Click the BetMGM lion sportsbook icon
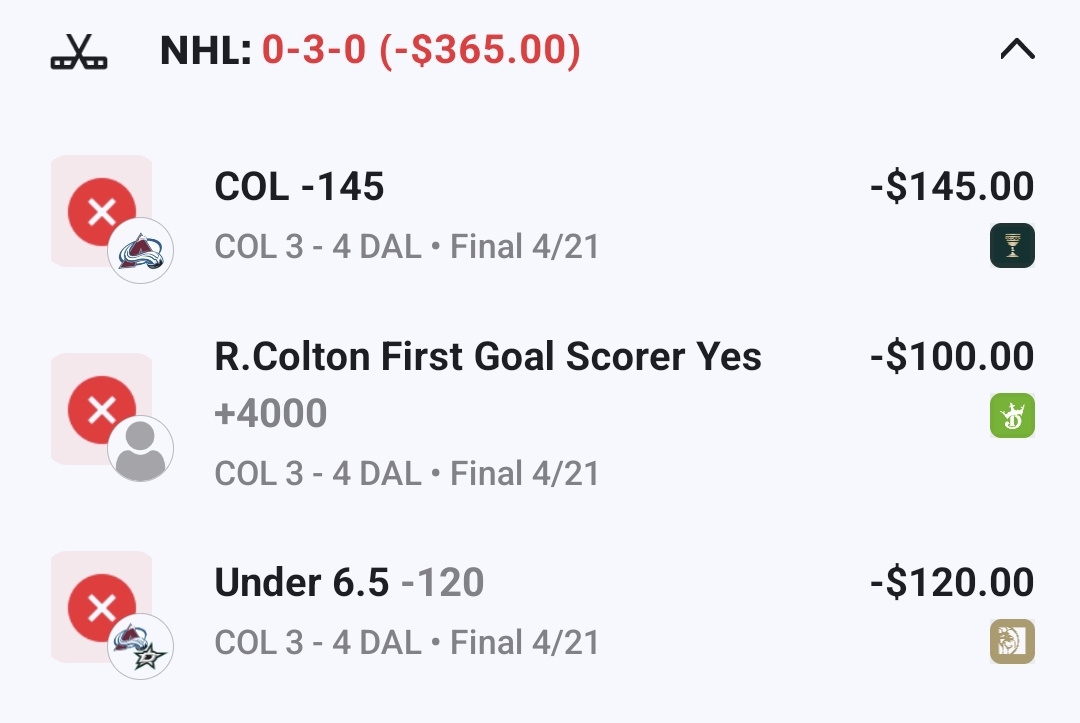Screen dimensions: 1080x723 [x=1012, y=641]
